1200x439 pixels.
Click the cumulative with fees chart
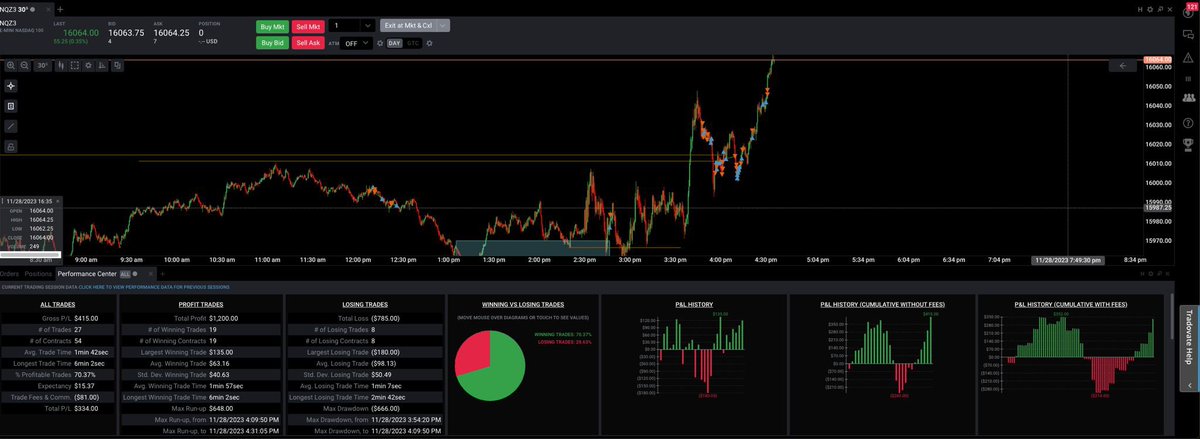[x=1073, y=357]
